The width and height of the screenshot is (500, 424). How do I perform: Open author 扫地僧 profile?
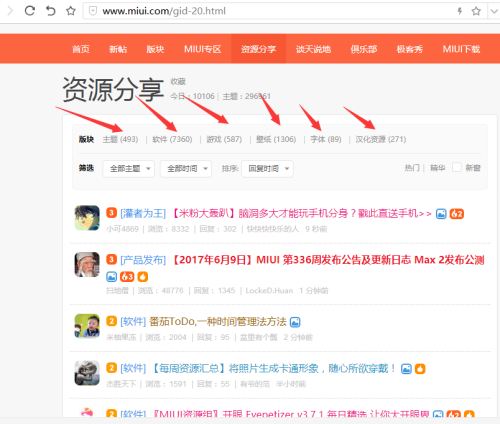pos(117,291)
